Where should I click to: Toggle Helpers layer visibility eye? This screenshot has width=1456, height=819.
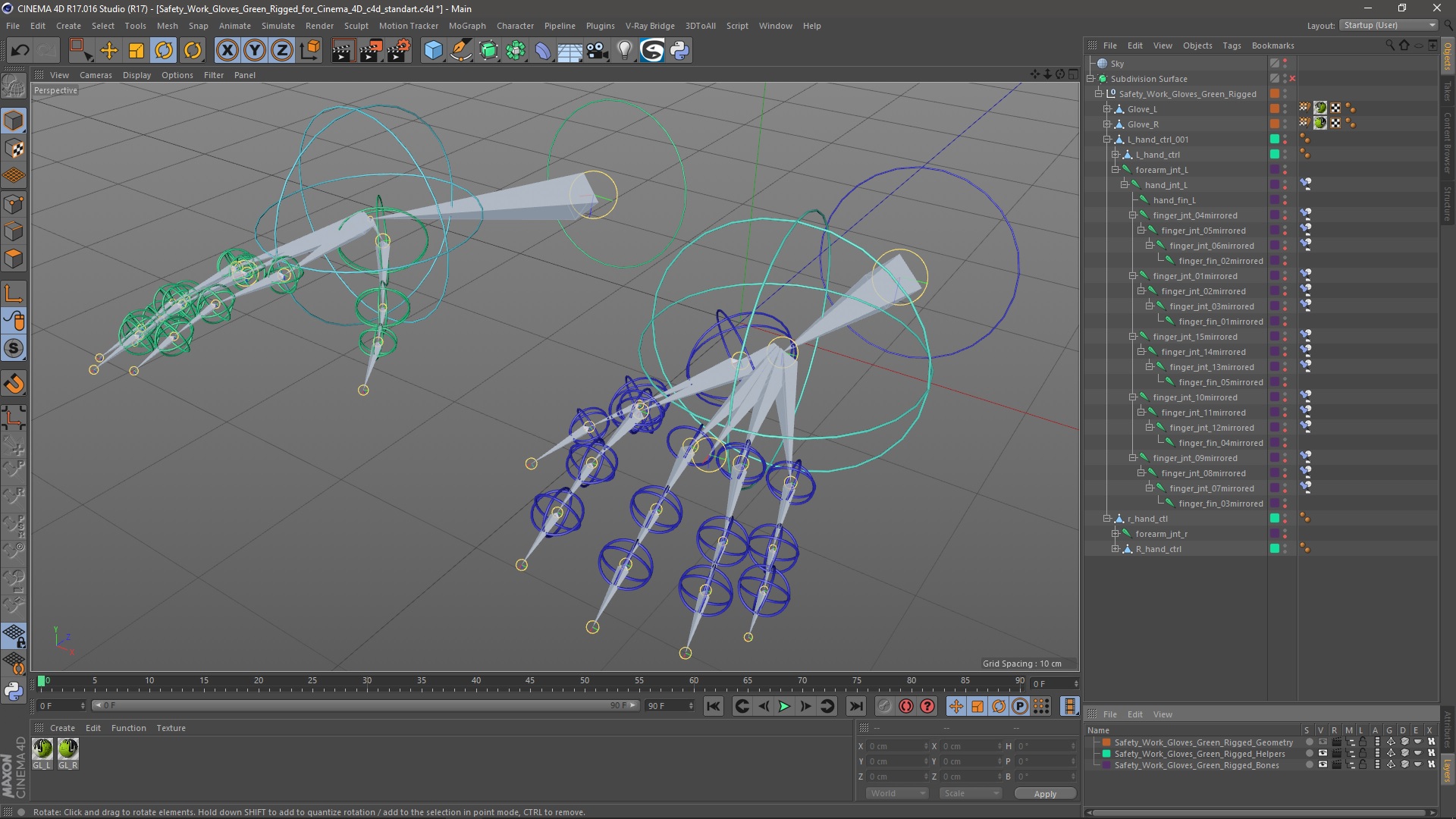click(x=1323, y=754)
